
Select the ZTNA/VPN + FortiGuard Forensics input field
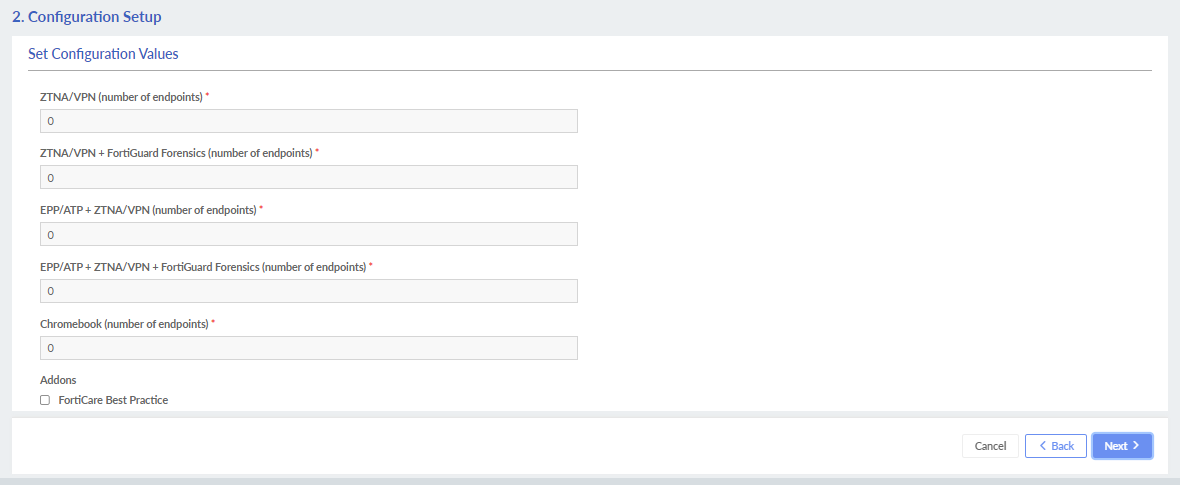[308, 177]
